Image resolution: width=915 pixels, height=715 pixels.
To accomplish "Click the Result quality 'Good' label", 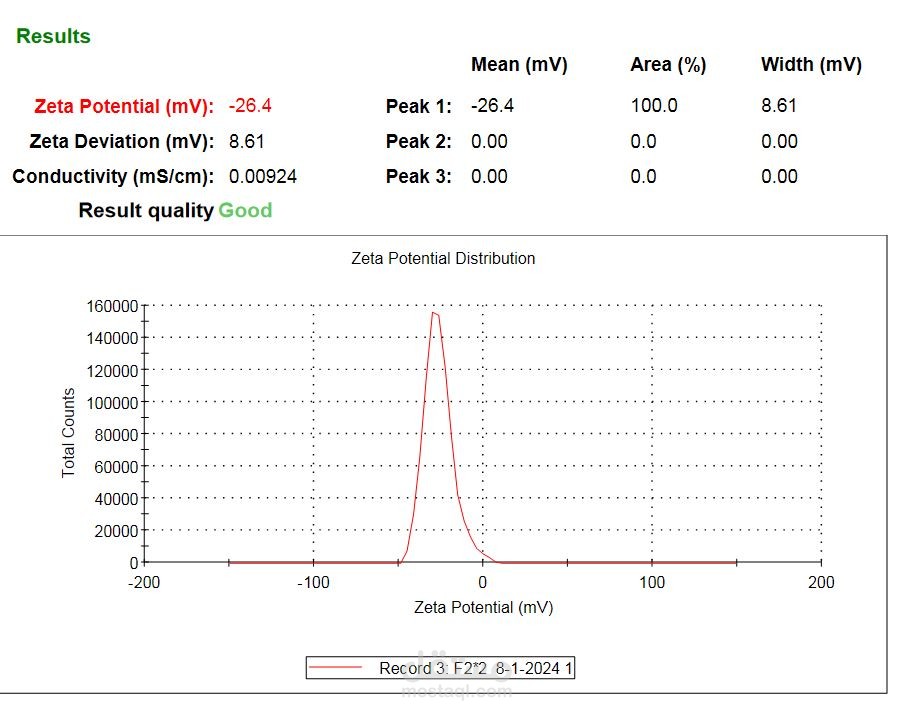I will [245, 210].
